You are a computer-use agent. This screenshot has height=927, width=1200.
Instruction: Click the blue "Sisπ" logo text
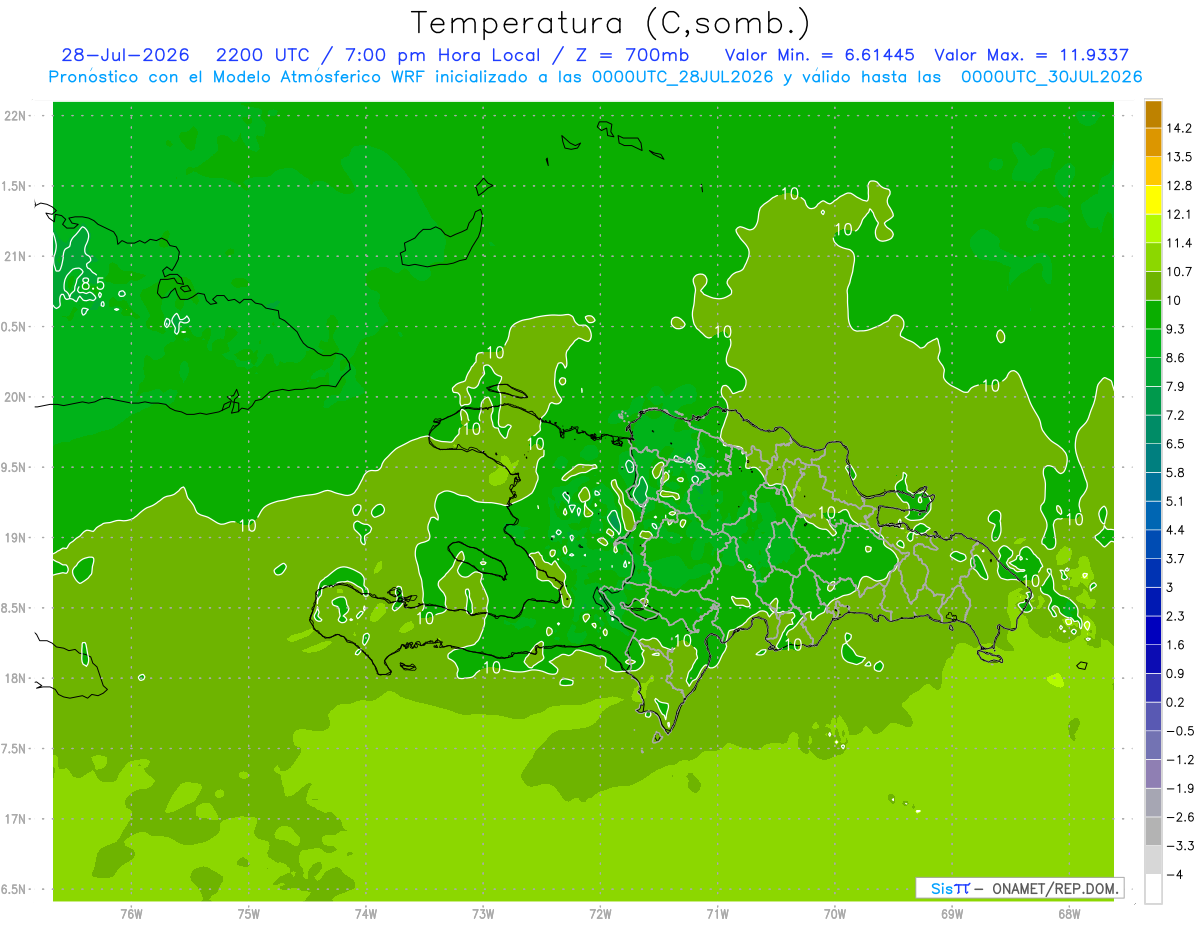tap(949, 888)
